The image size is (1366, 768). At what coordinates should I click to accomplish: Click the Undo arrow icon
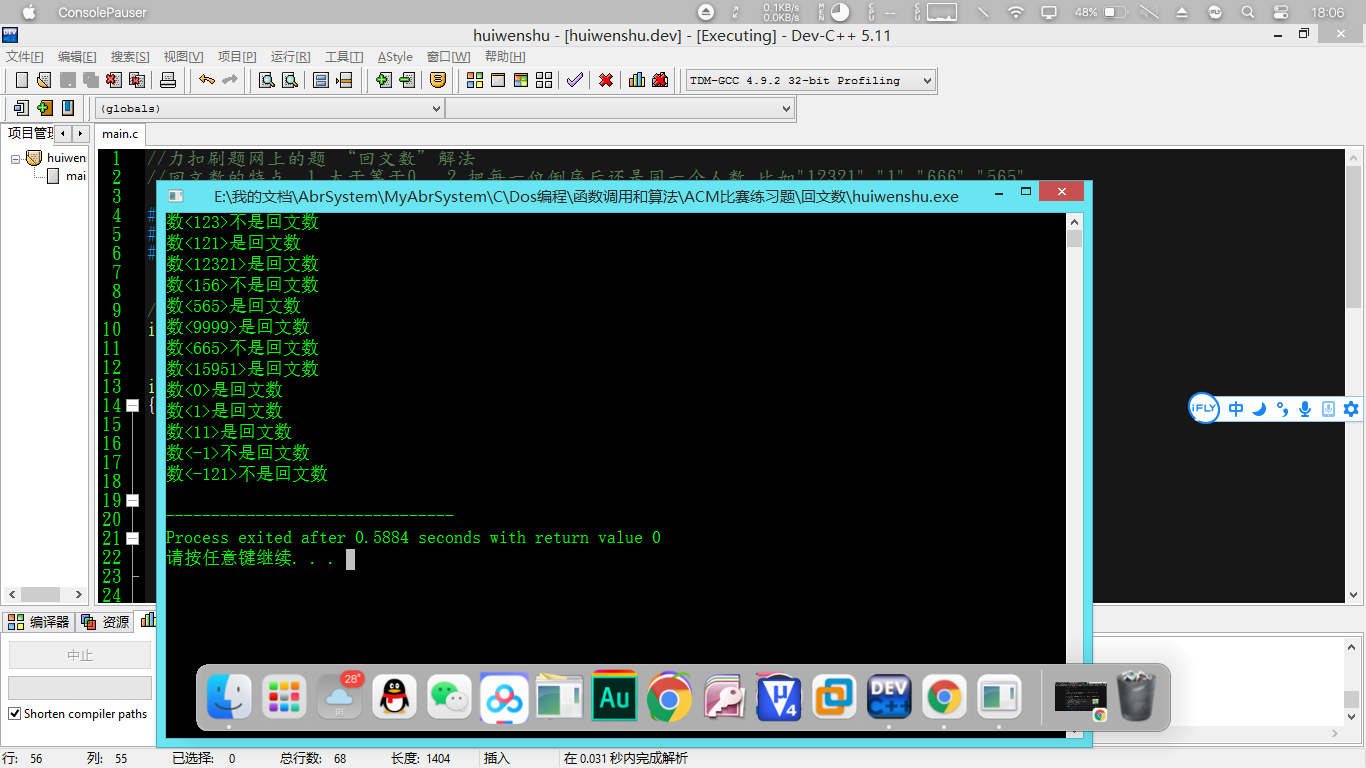pyautogui.click(x=207, y=80)
